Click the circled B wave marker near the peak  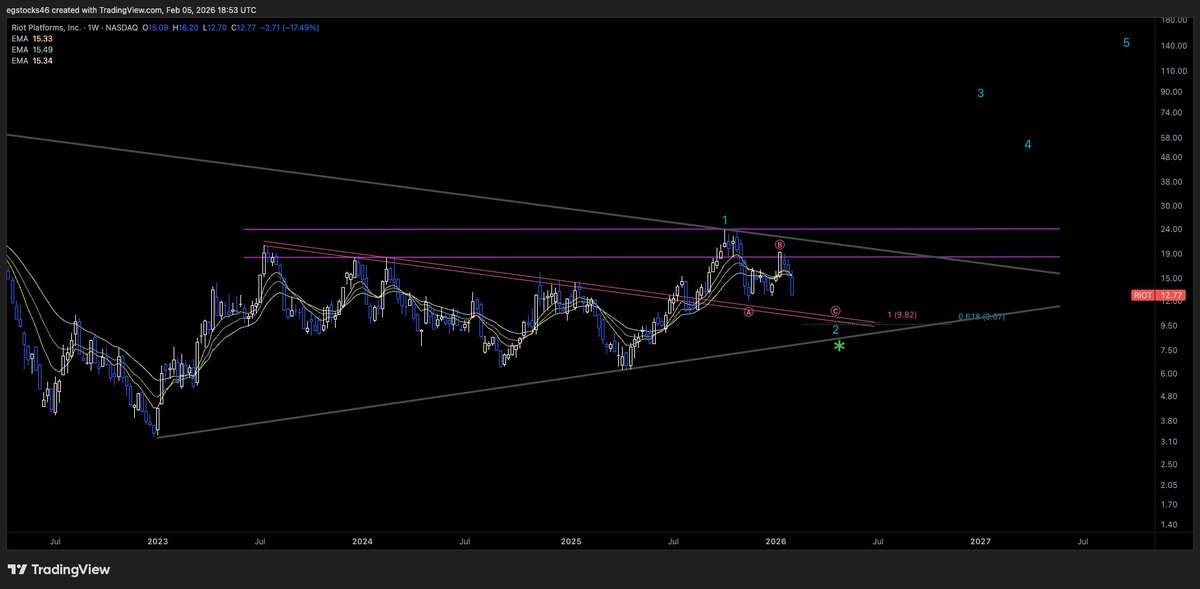tap(778, 244)
